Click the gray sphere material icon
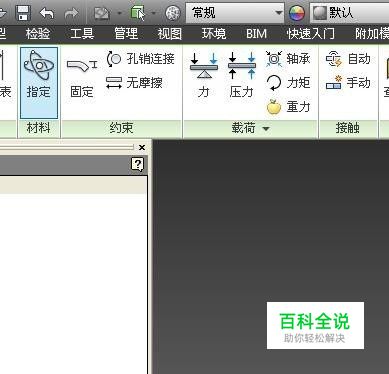This screenshot has width=389, height=374. pos(172,13)
